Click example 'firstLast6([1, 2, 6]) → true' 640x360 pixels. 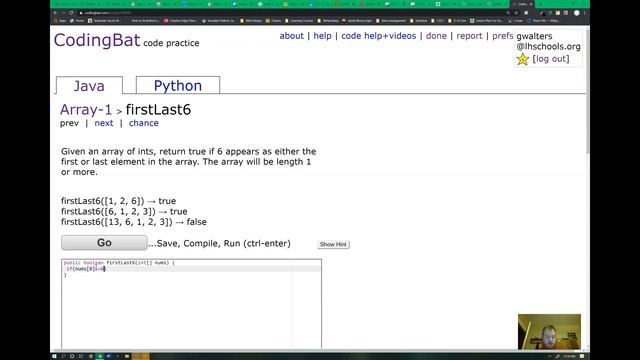(x=118, y=201)
